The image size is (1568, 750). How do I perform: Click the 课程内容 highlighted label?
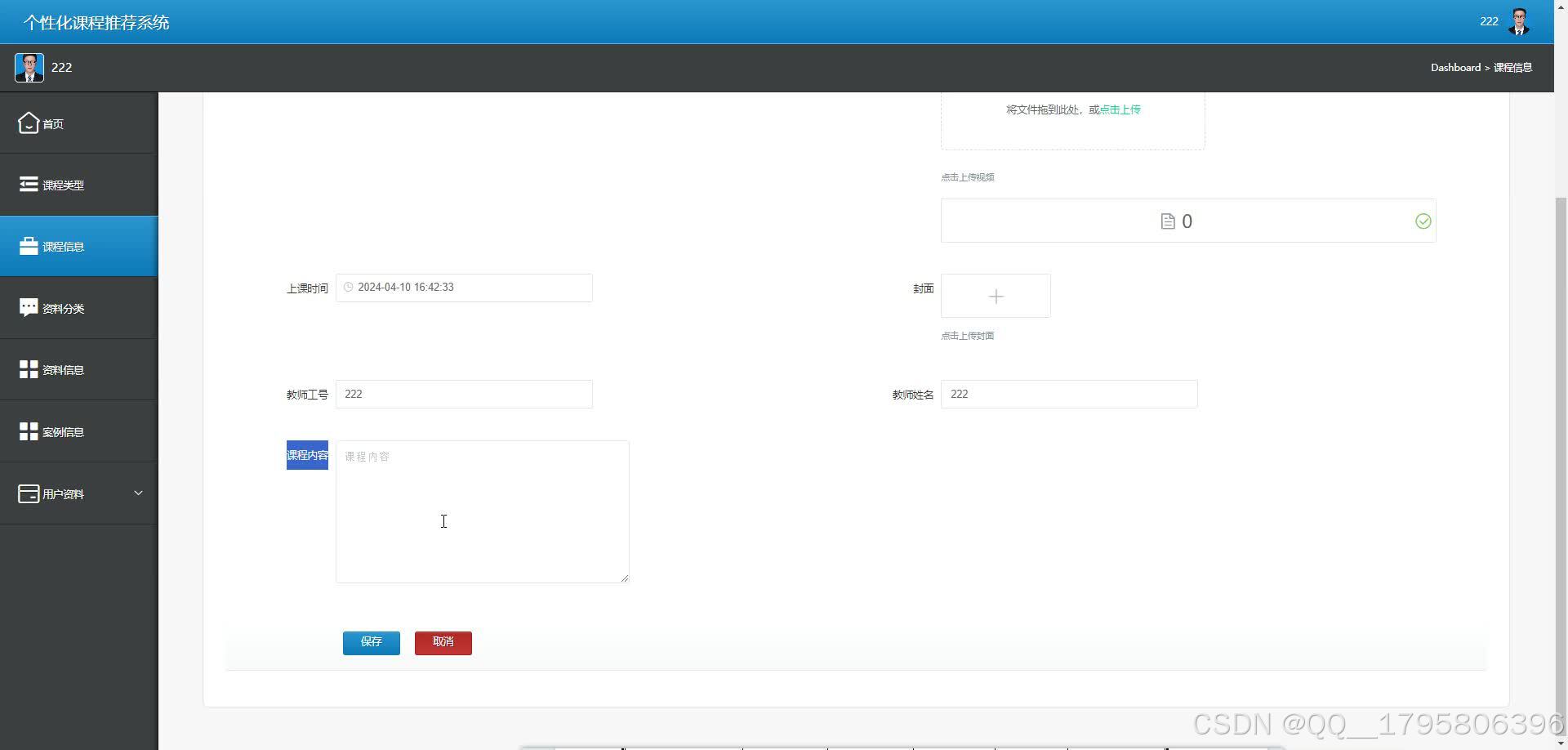pos(307,455)
